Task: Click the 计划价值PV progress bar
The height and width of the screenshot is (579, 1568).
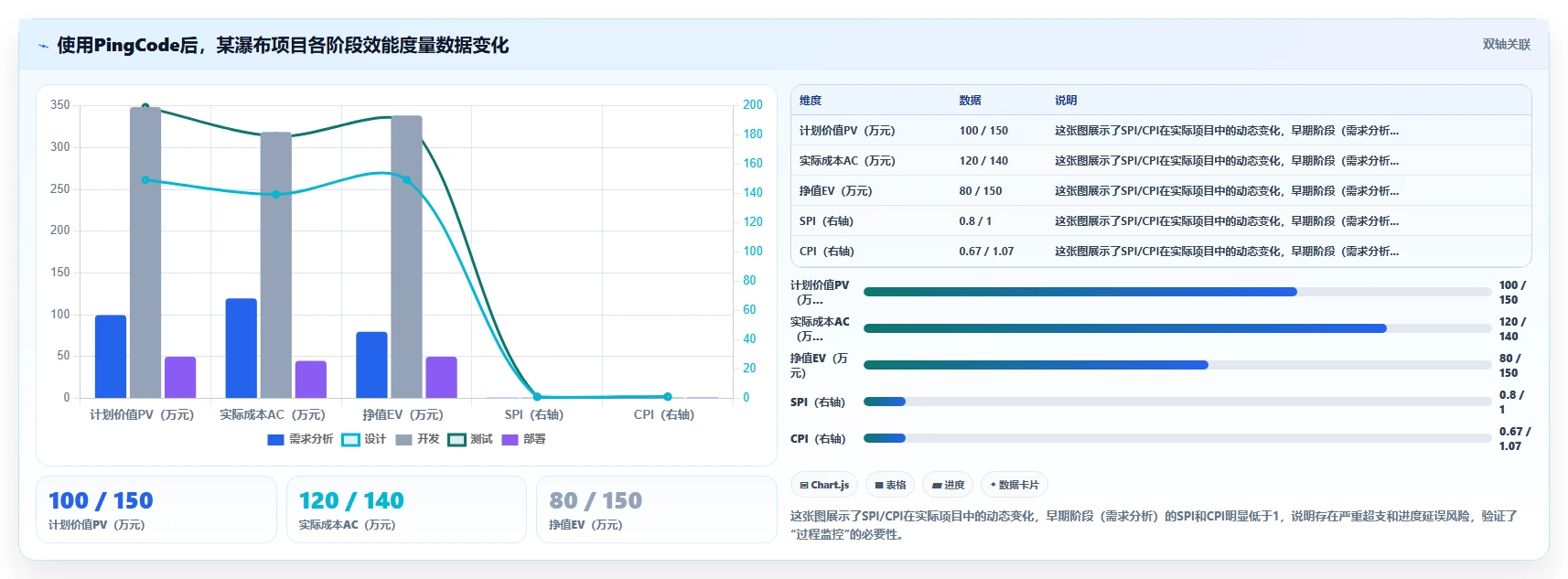Action: (x=1177, y=292)
